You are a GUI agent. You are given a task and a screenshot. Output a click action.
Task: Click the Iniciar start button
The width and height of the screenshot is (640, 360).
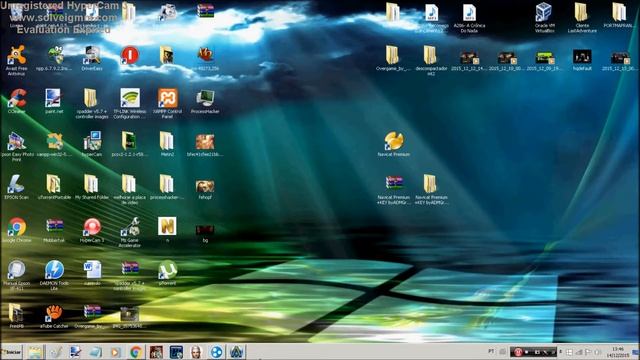(x=11, y=352)
